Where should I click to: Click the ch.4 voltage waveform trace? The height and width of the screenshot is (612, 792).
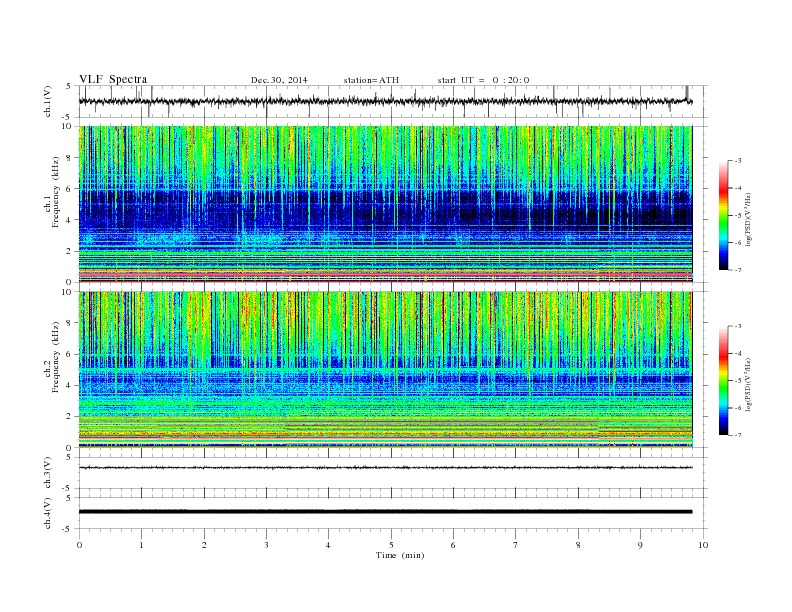tap(385, 512)
